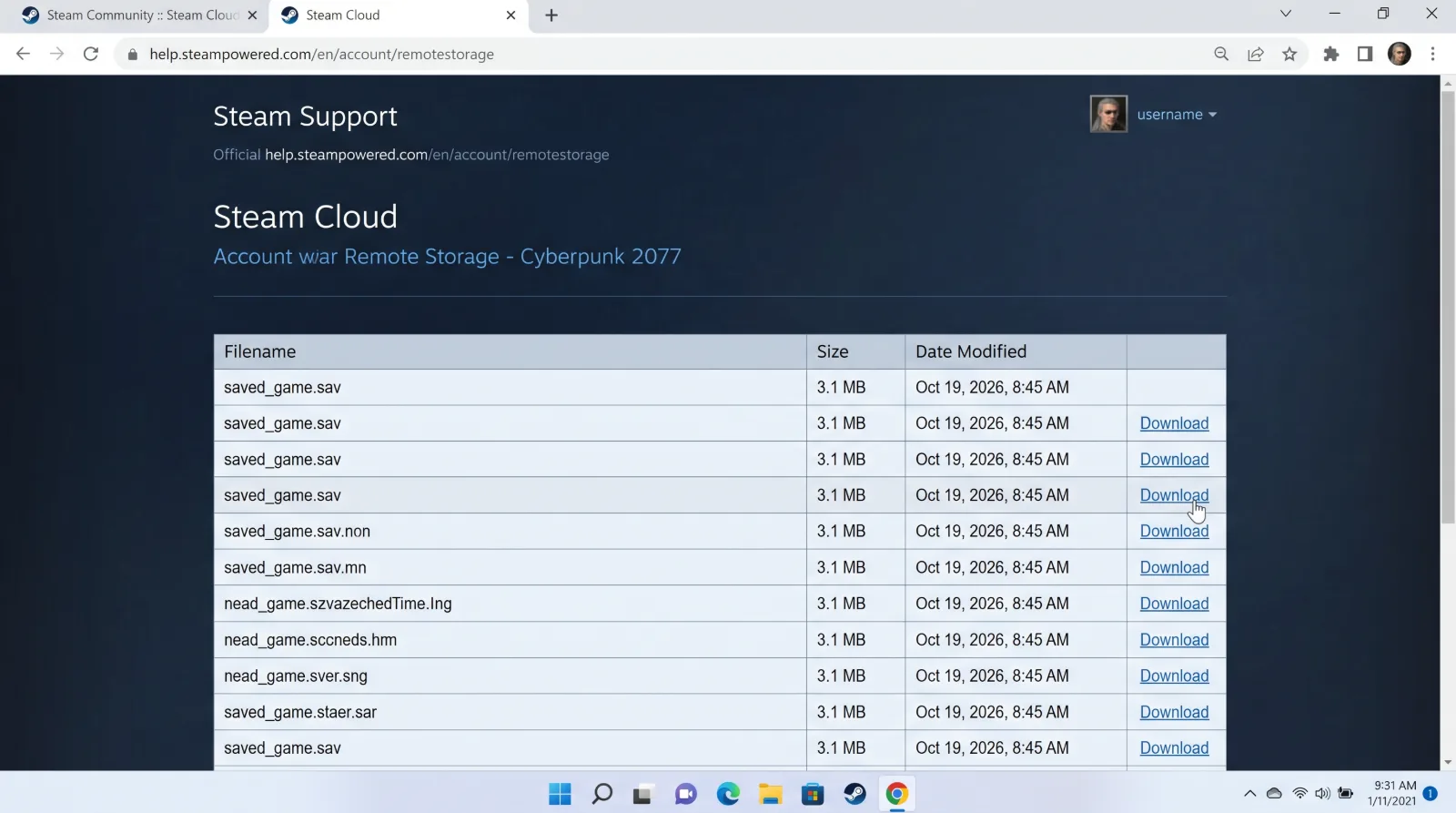Screen dimensions: 1456x813
Task: Open the Windows Start menu
Action: coord(560,794)
